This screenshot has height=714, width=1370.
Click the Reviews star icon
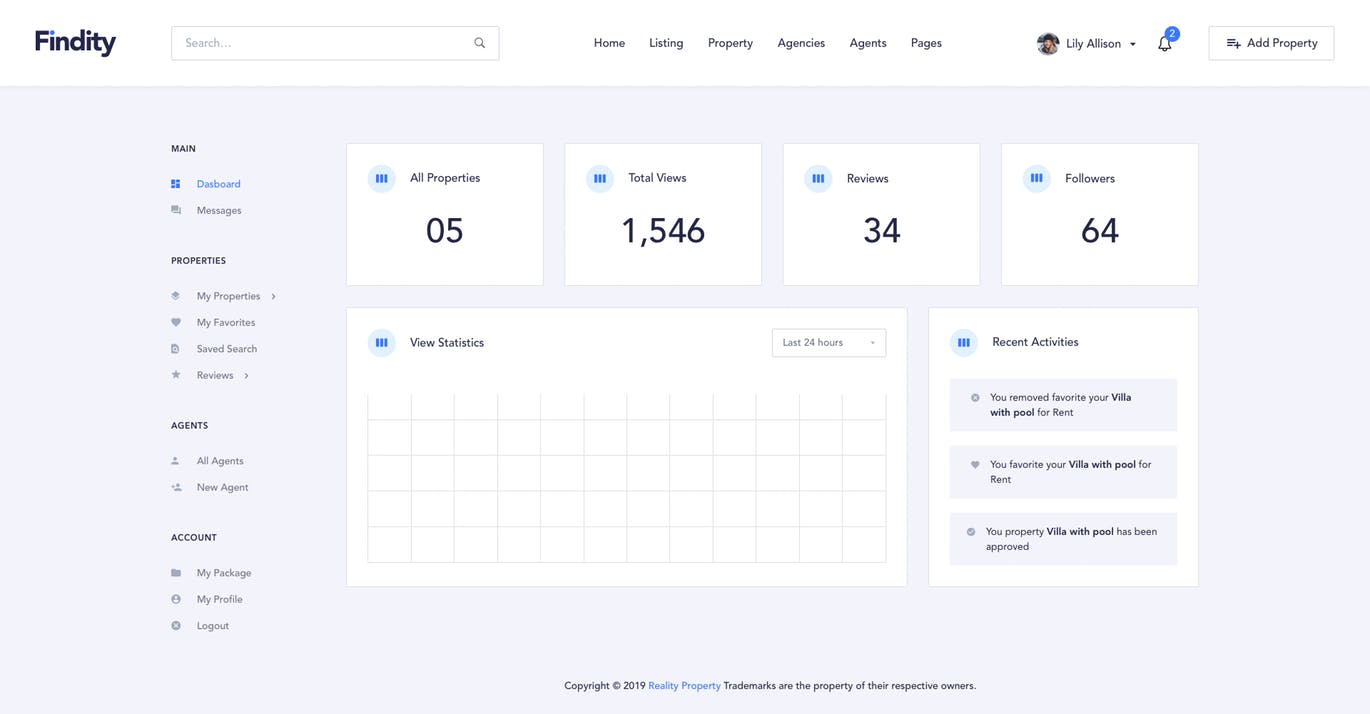point(176,375)
